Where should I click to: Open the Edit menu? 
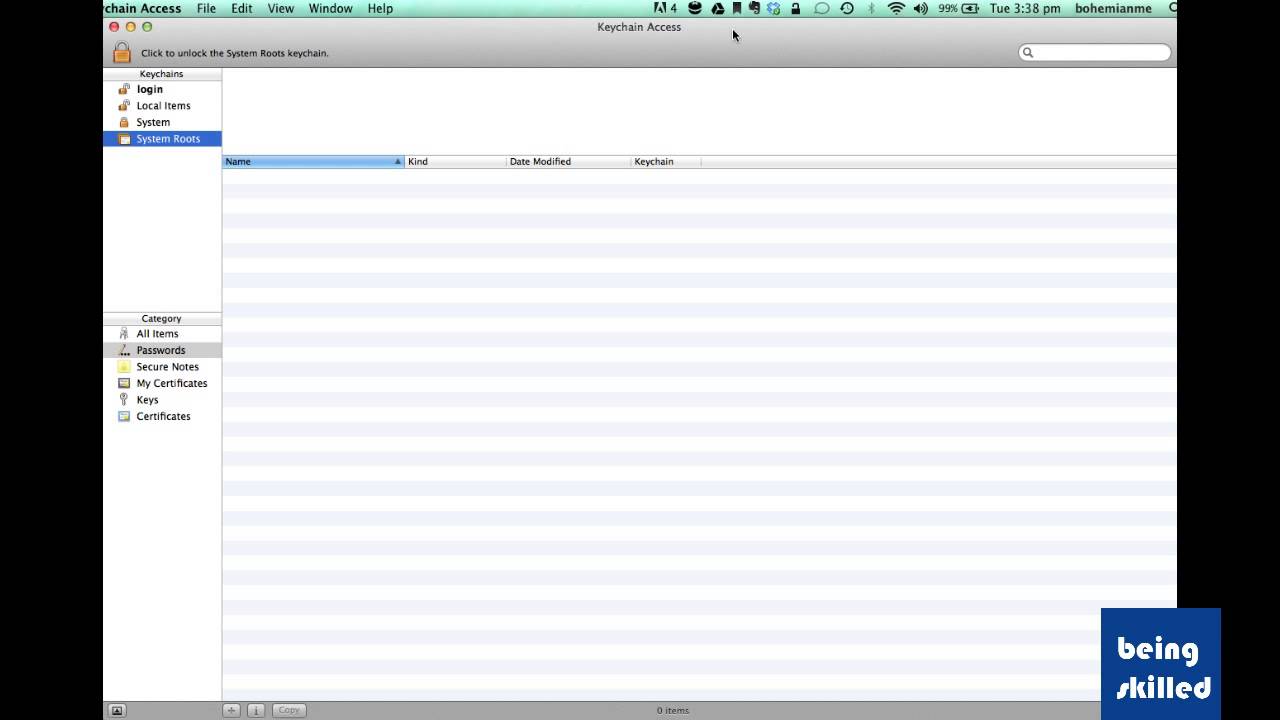[x=242, y=8]
